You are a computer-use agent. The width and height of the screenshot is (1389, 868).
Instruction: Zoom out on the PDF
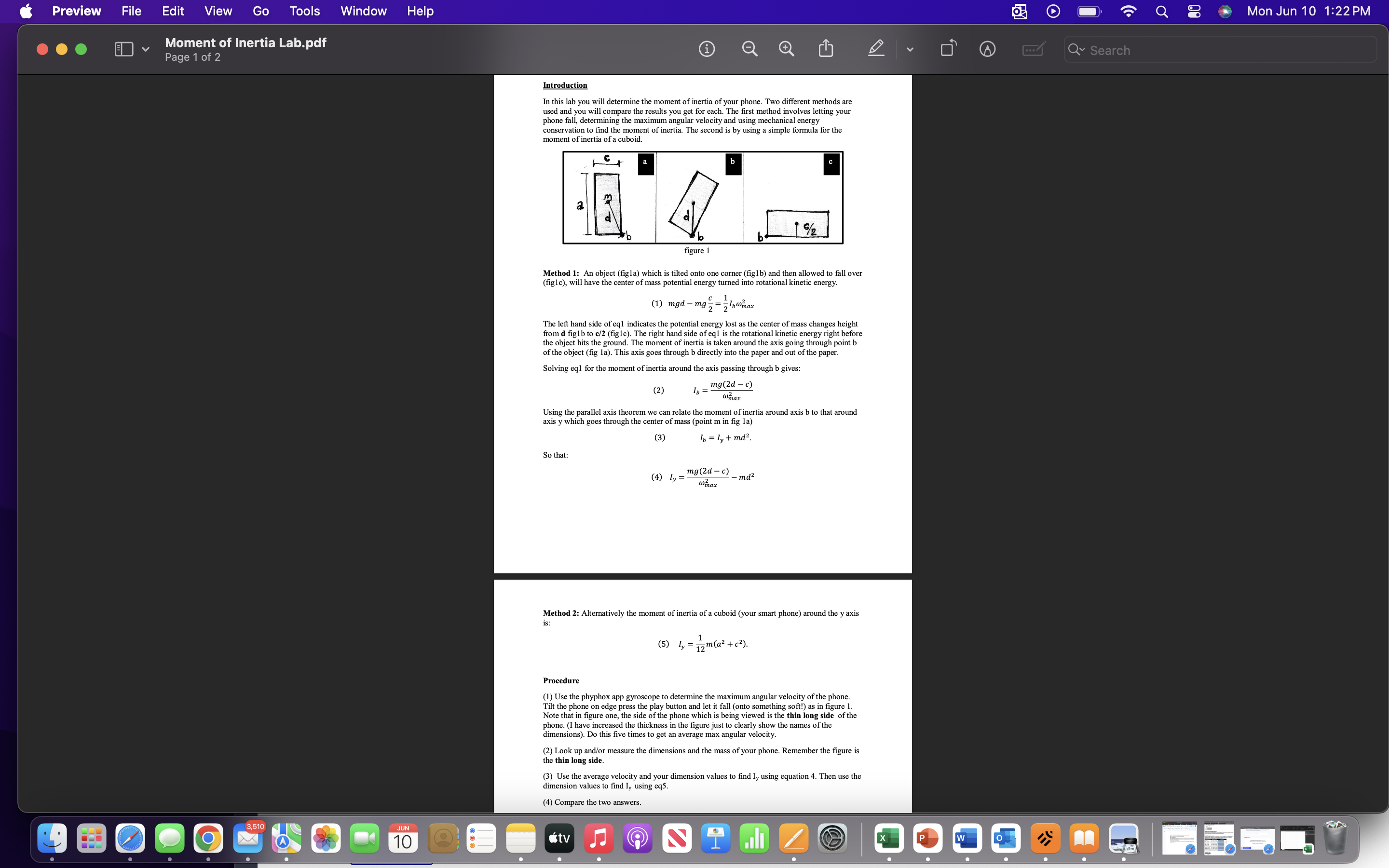point(749,49)
